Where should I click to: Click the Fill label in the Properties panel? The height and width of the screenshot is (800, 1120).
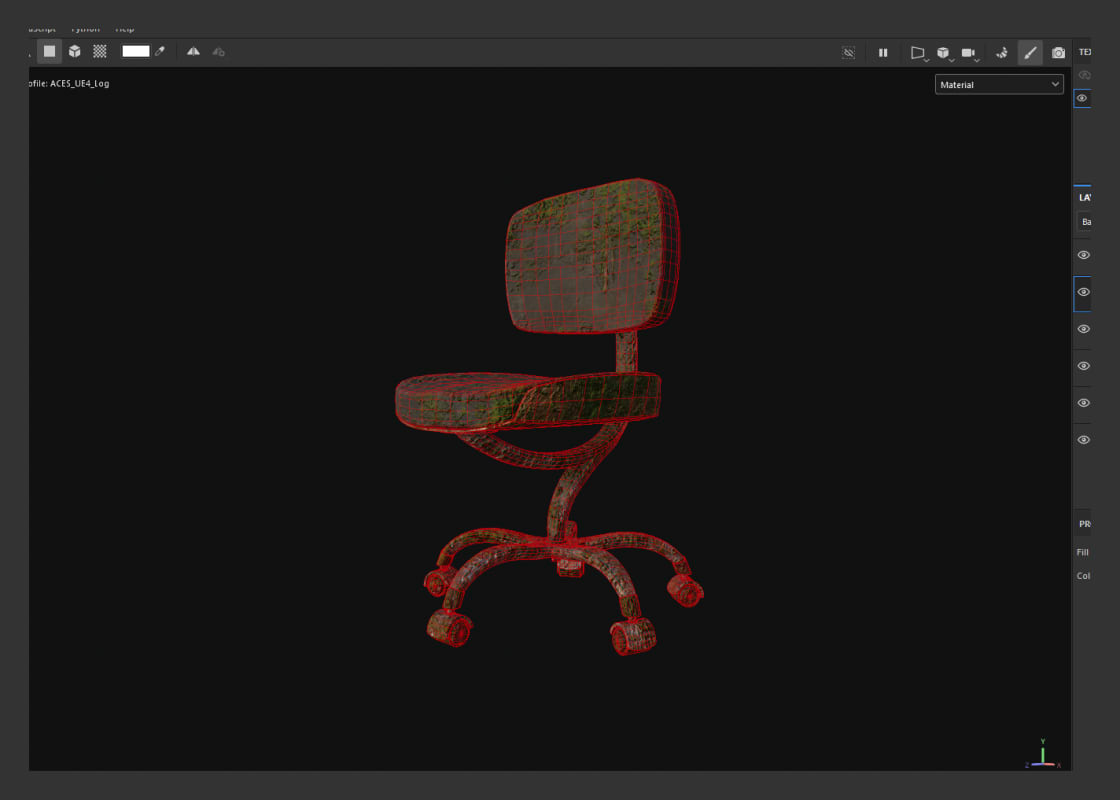pos(1082,551)
